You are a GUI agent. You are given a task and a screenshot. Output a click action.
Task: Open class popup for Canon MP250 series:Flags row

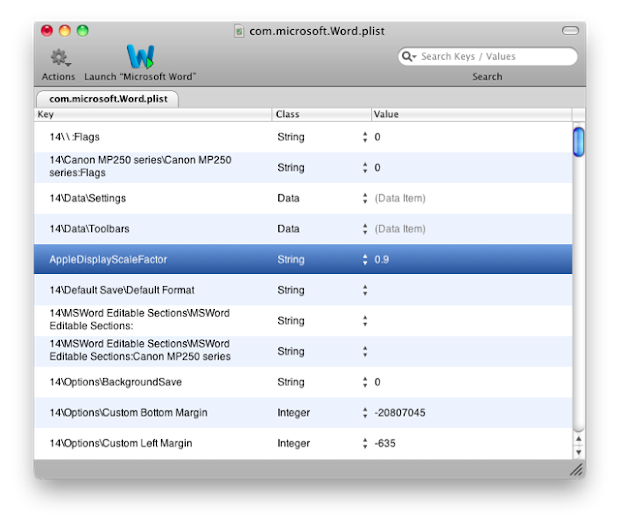click(x=365, y=168)
